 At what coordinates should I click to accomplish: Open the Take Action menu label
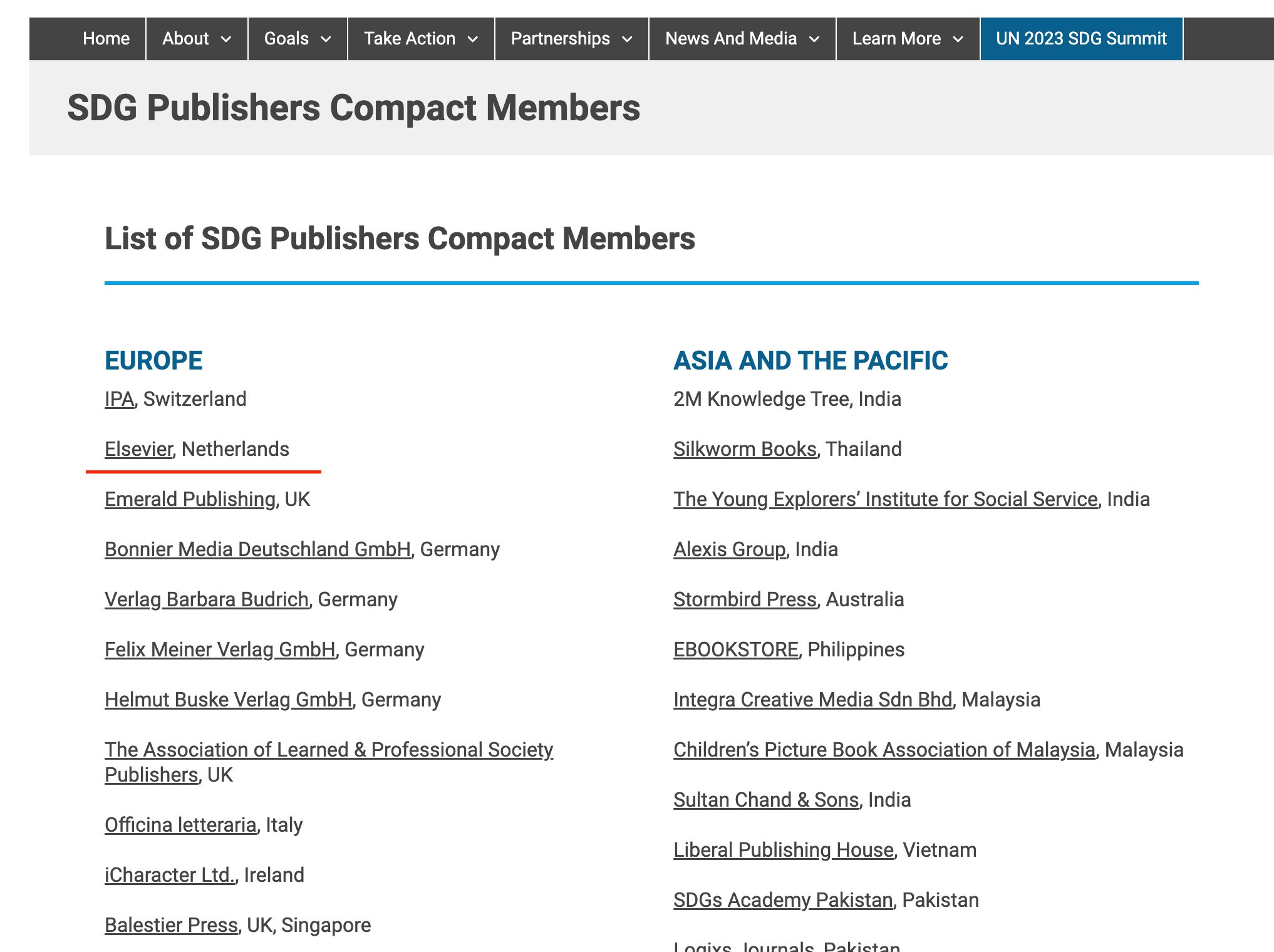pyautogui.click(x=410, y=39)
